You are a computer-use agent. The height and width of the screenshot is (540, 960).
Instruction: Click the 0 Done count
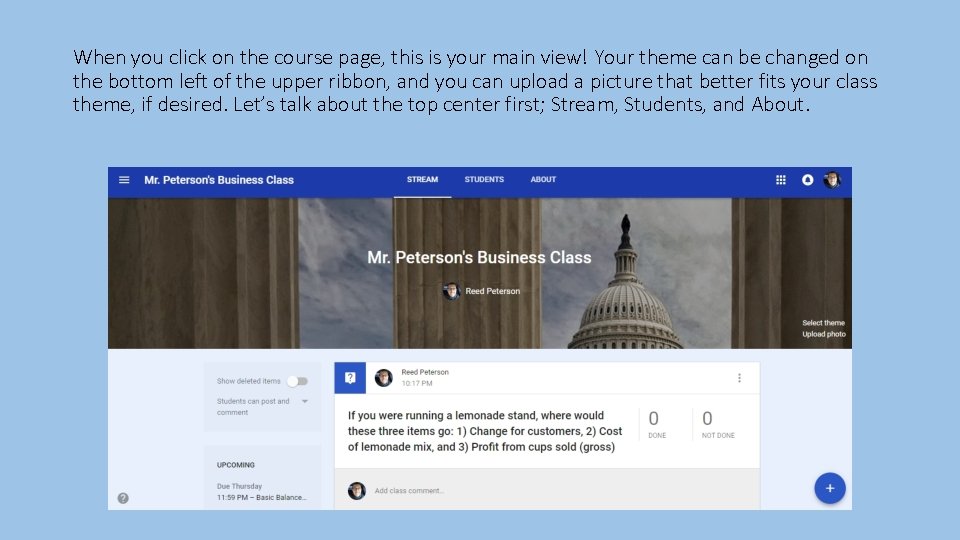(x=657, y=424)
